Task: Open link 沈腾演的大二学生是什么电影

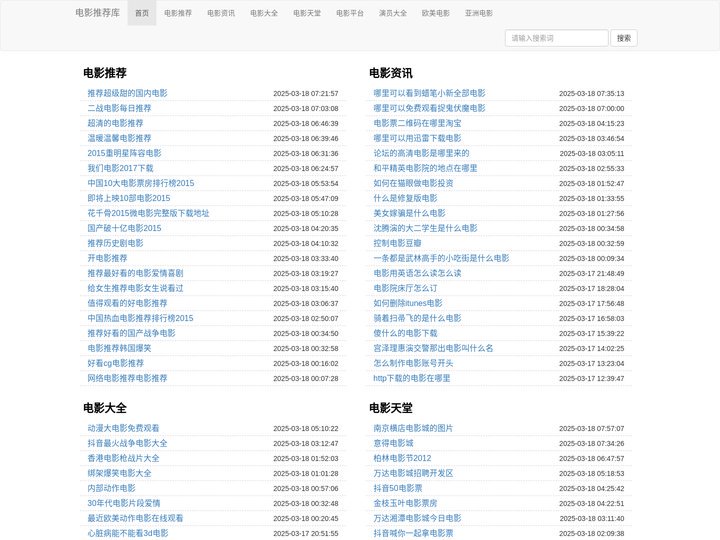Action: coord(425,228)
